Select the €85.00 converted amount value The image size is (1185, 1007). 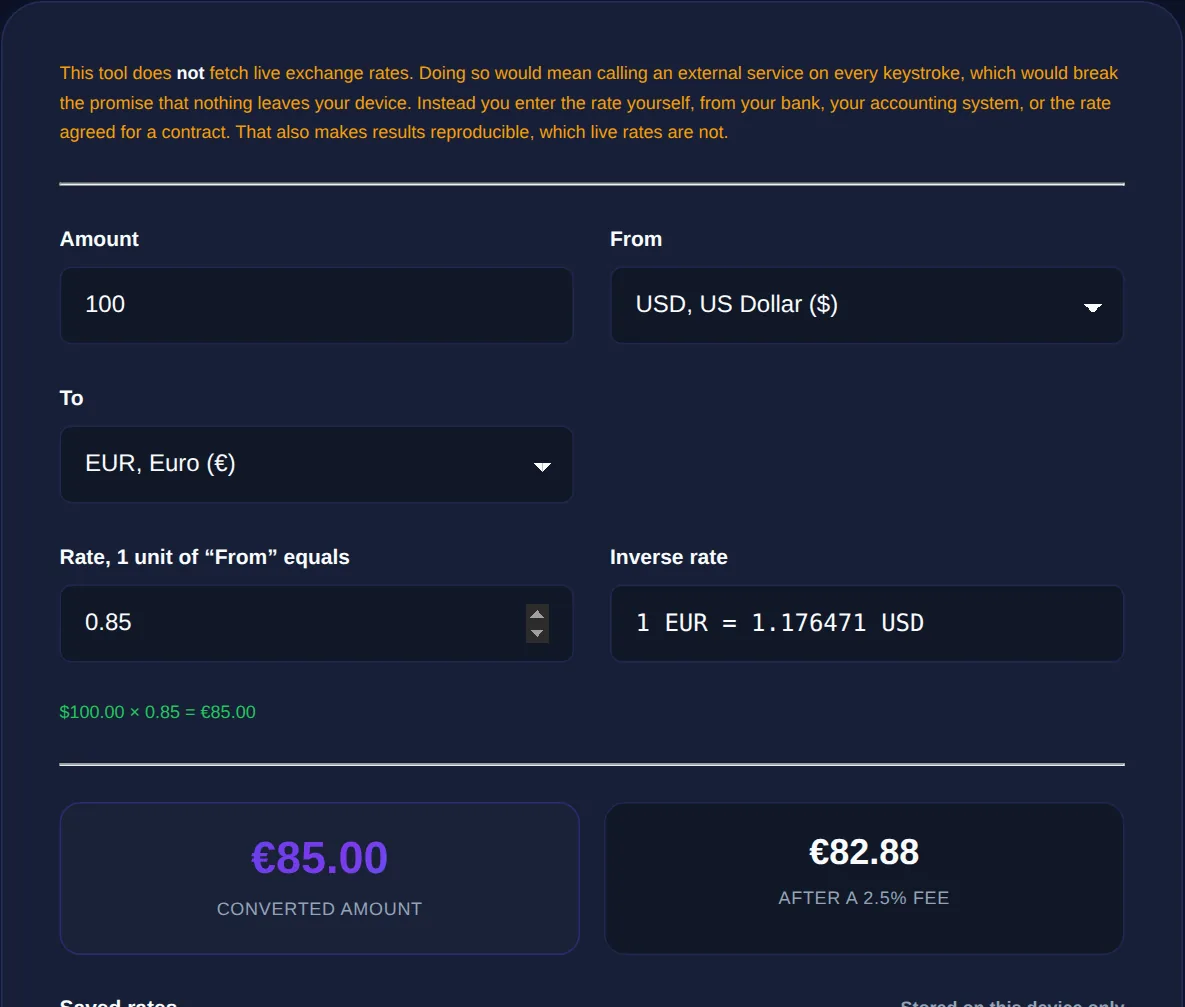click(319, 858)
